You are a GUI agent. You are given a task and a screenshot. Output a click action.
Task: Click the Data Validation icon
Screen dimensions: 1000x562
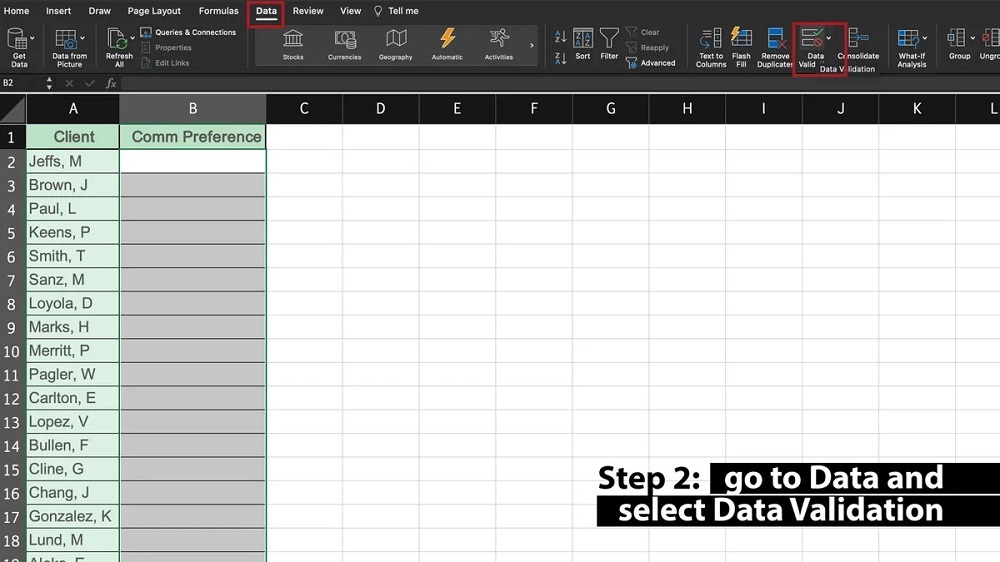click(812, 40)
